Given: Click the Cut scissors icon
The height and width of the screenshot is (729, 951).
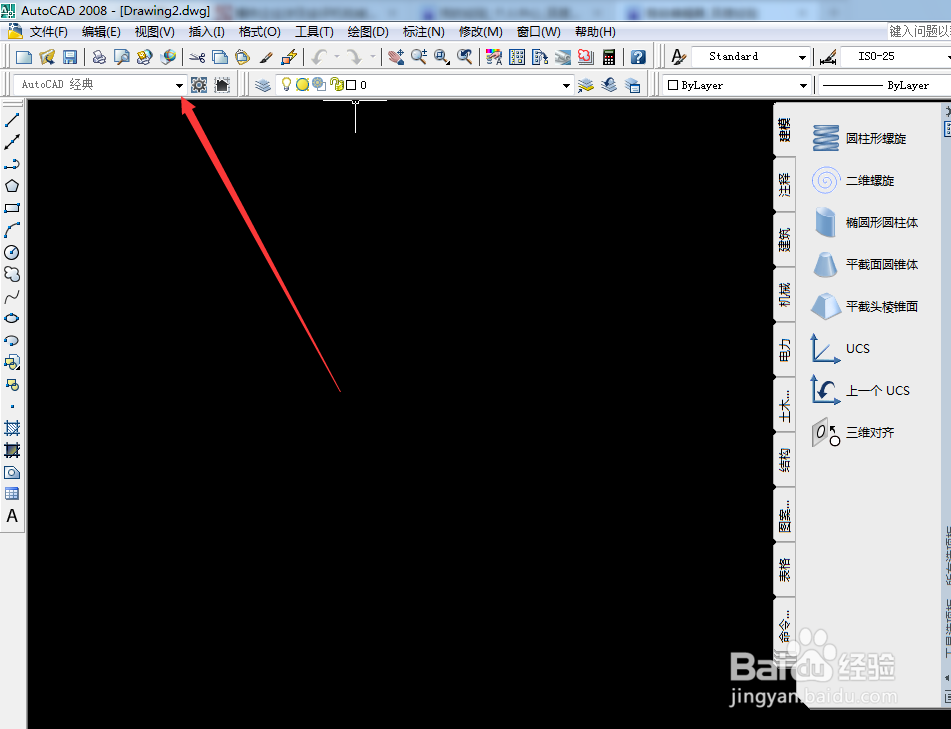Looking at the screenshot, I should pyautogui.click(x=197, y=57).
